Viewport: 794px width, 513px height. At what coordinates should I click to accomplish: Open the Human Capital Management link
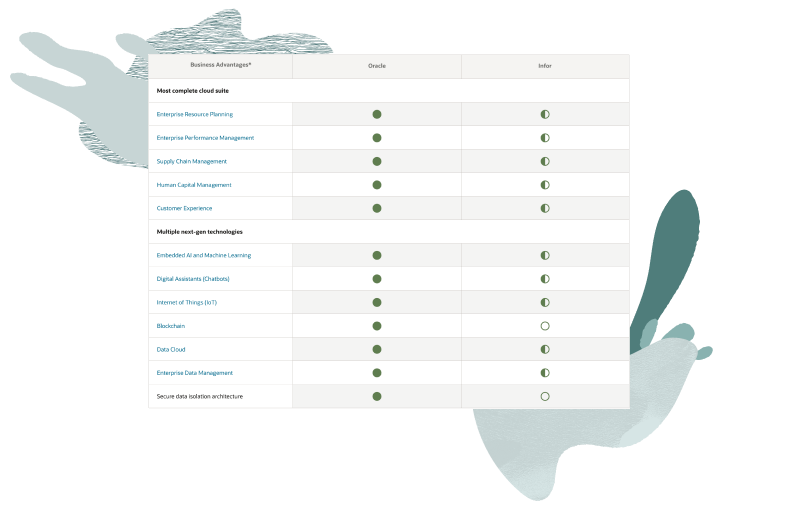pos(194,185)
